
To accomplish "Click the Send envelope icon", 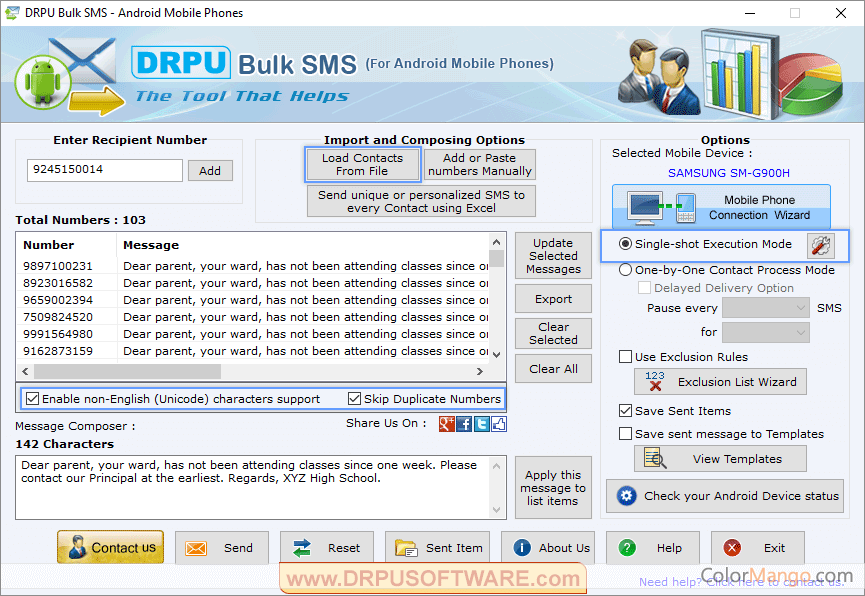I will 196,548.
